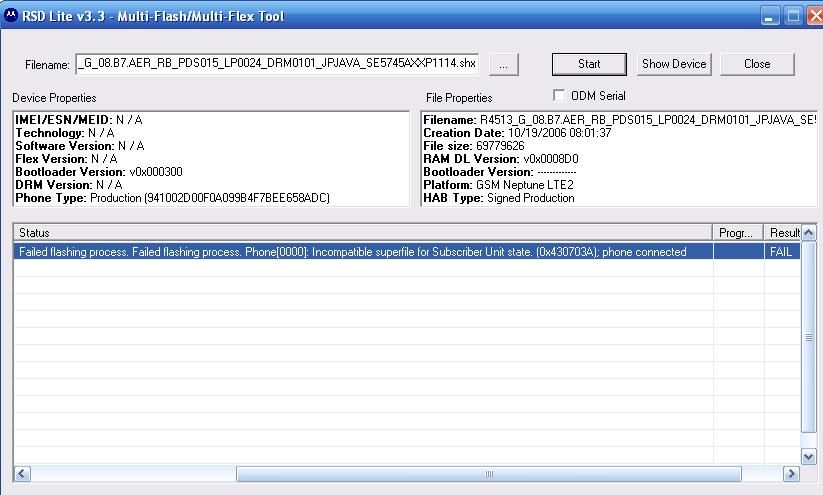823x495 pixels.
Task: Click the Close button beside Show Device
Action: (757, 64)
